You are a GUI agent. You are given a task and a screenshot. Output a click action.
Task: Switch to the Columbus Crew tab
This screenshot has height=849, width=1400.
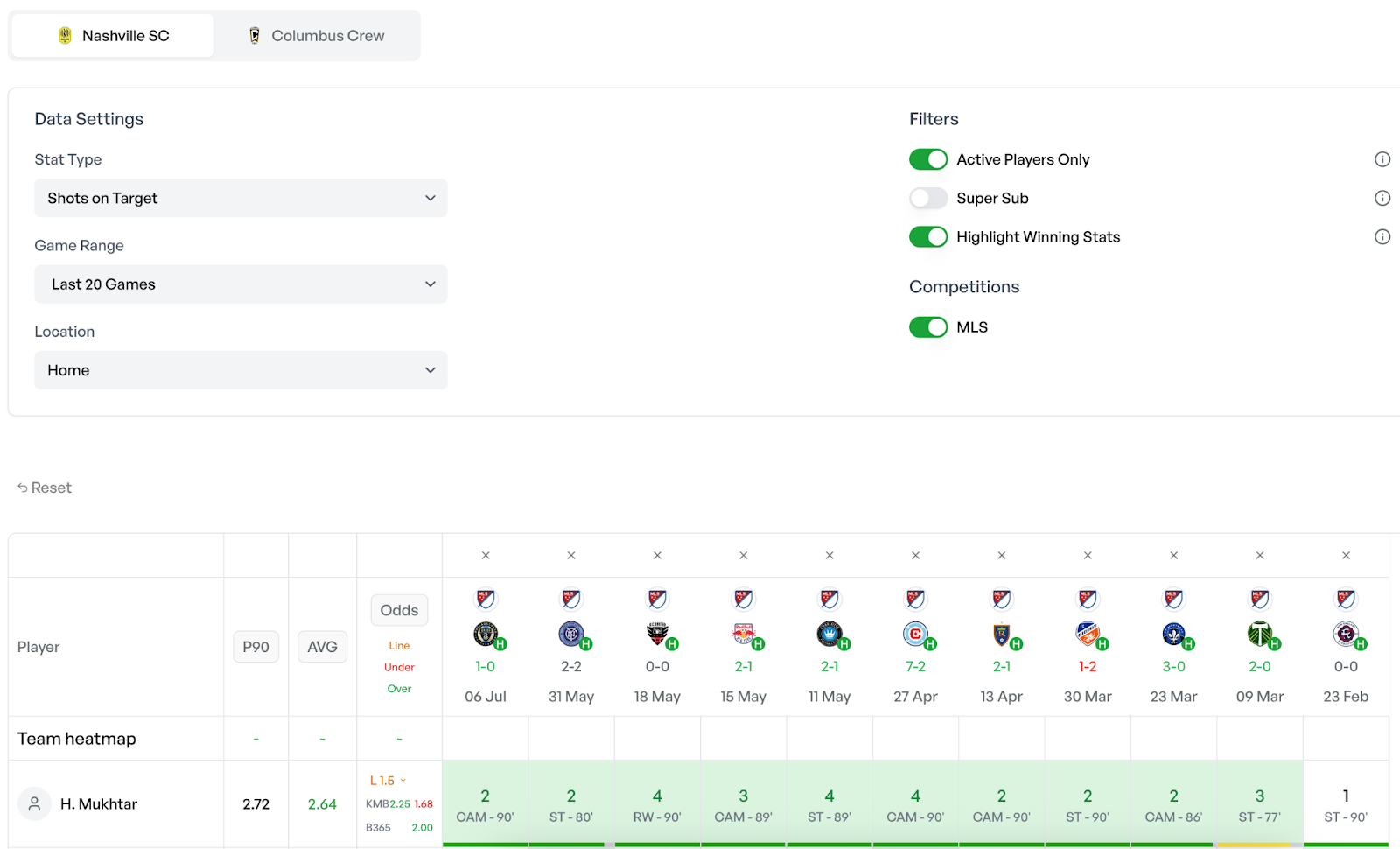(x=317, y=36)
